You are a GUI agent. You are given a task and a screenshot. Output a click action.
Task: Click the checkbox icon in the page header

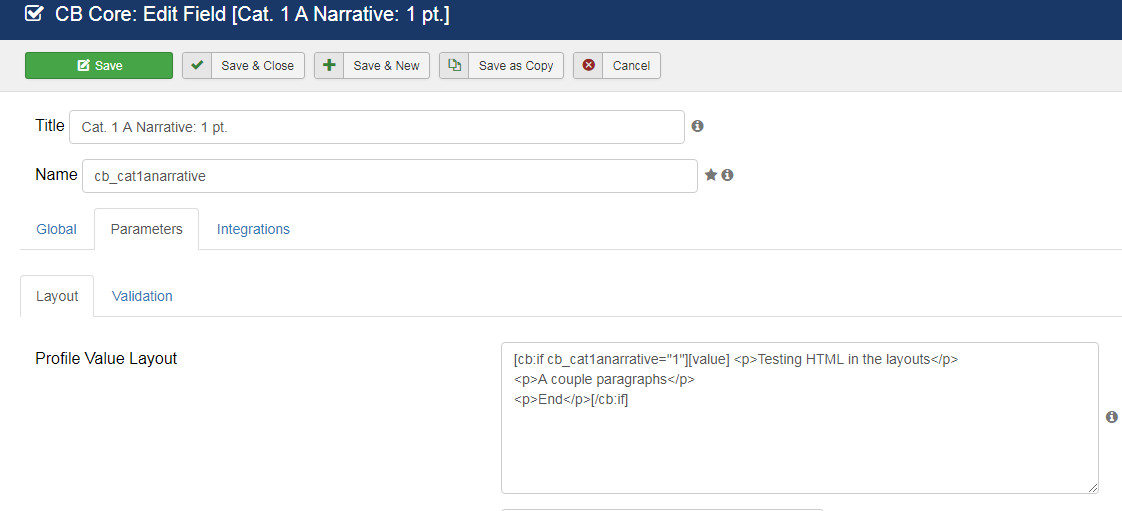click(34, 14)
